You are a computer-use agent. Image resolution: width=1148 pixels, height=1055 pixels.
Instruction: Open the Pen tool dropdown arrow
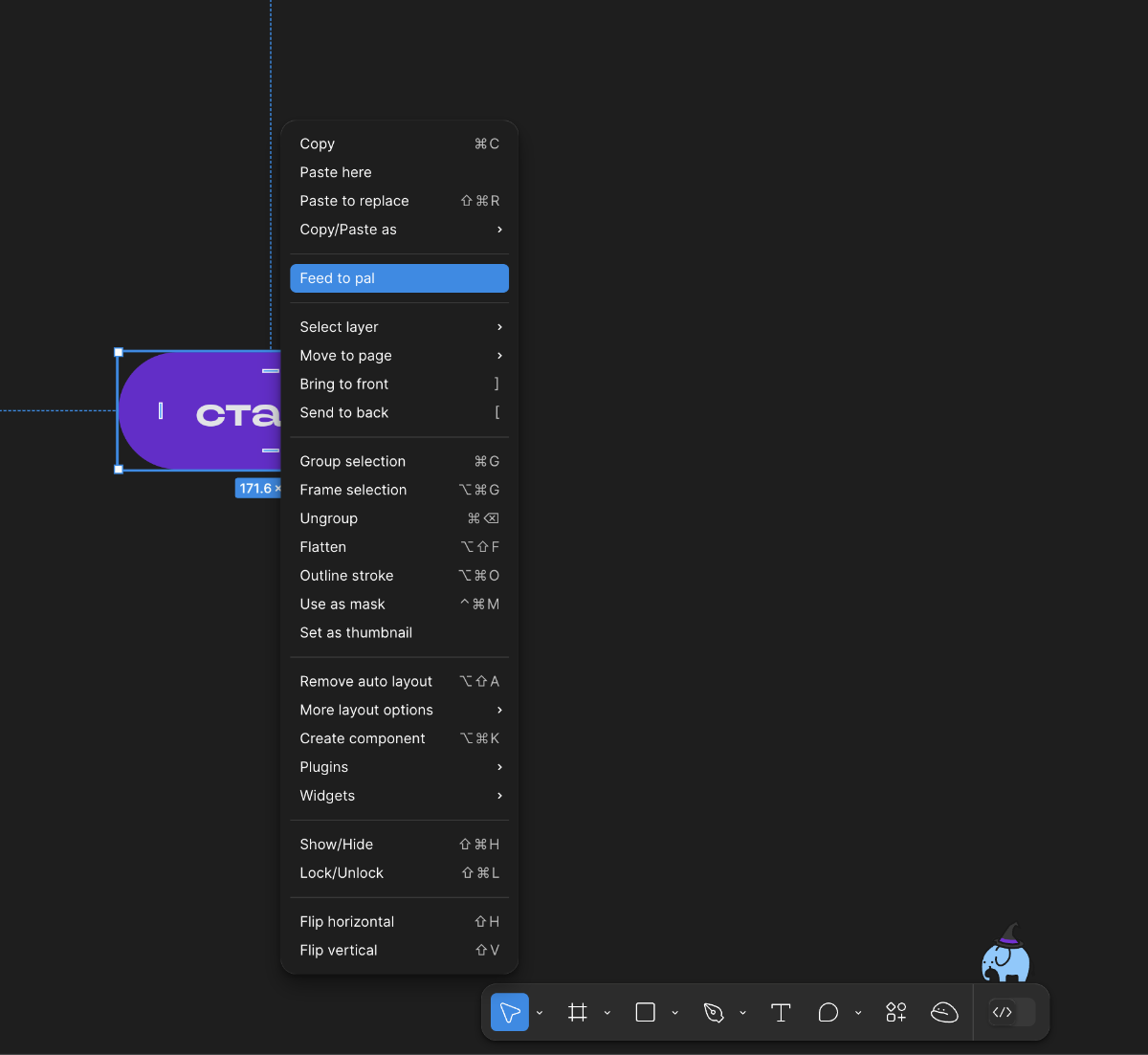click(743, 1013)
